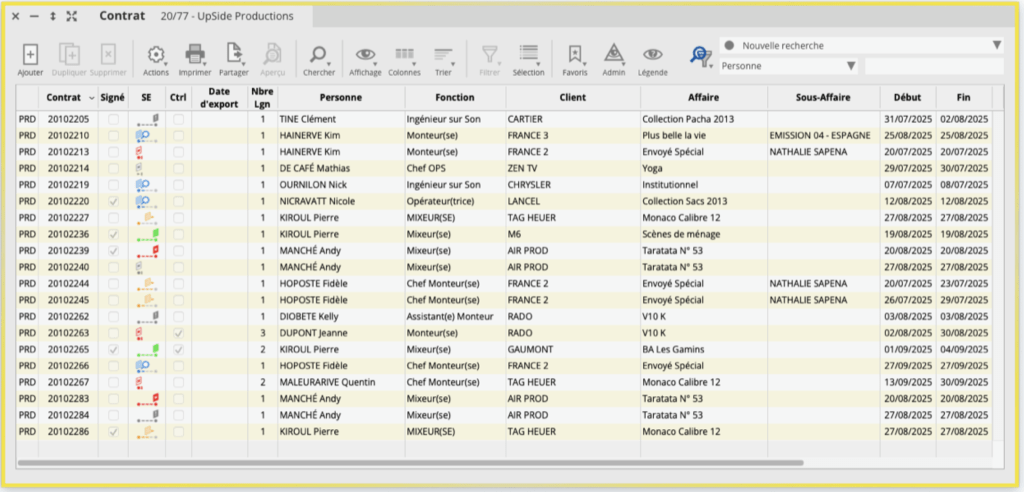
Task: Click the Contrat column sort arrow
Action: pyautogui.click(x=92, y=98)
